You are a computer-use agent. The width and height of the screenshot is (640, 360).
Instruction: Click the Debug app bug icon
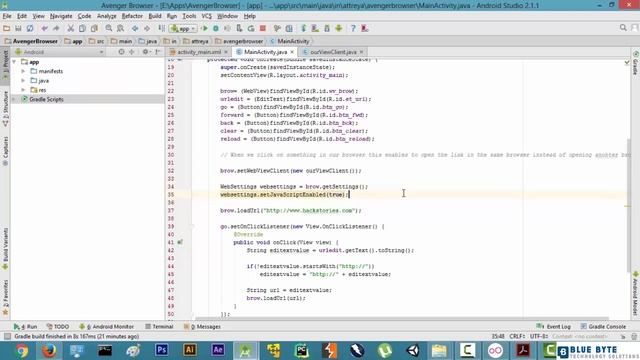216,28
